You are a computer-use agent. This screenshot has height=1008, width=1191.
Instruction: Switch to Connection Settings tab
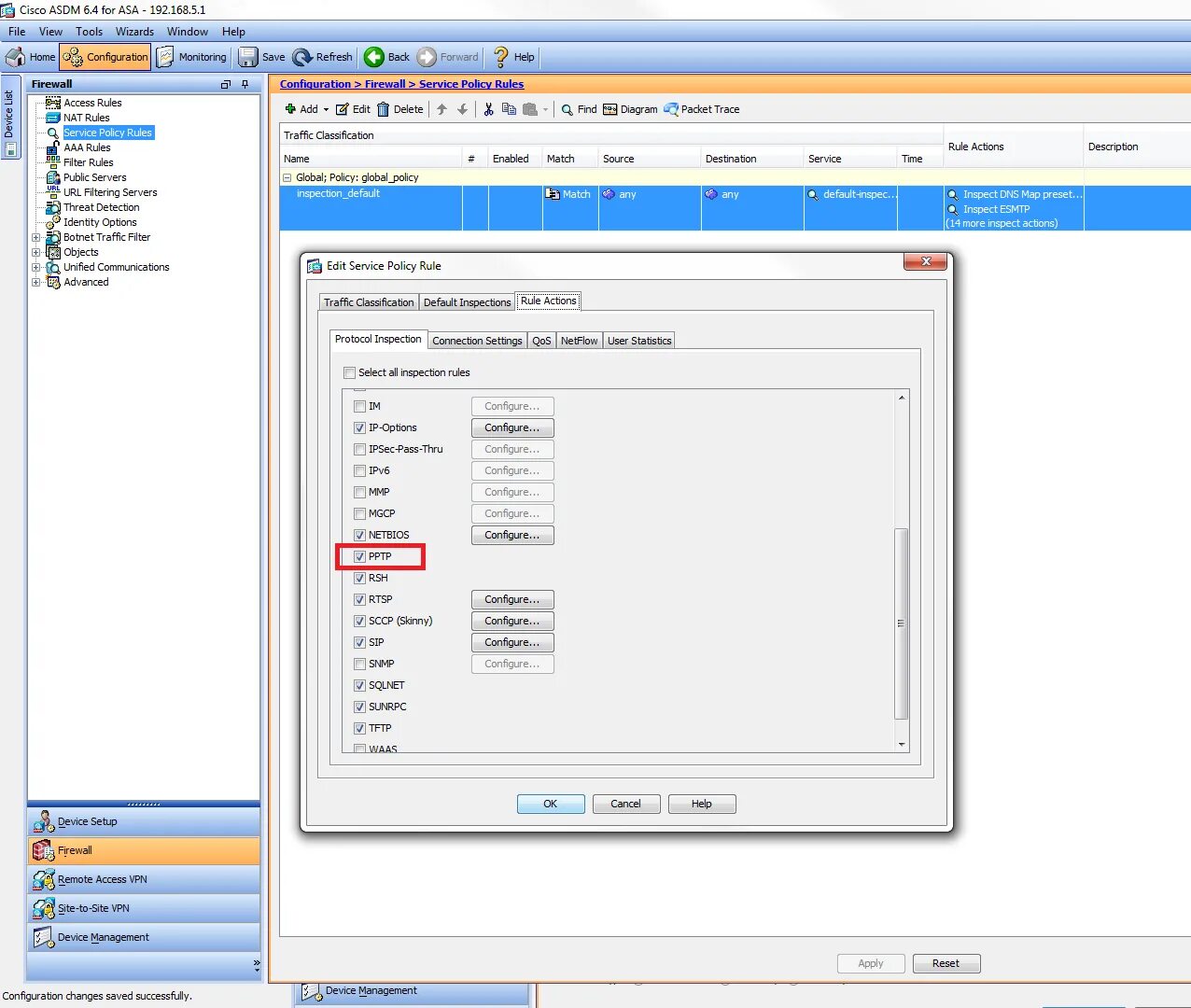pyautogui.click(x=477, y=341)
